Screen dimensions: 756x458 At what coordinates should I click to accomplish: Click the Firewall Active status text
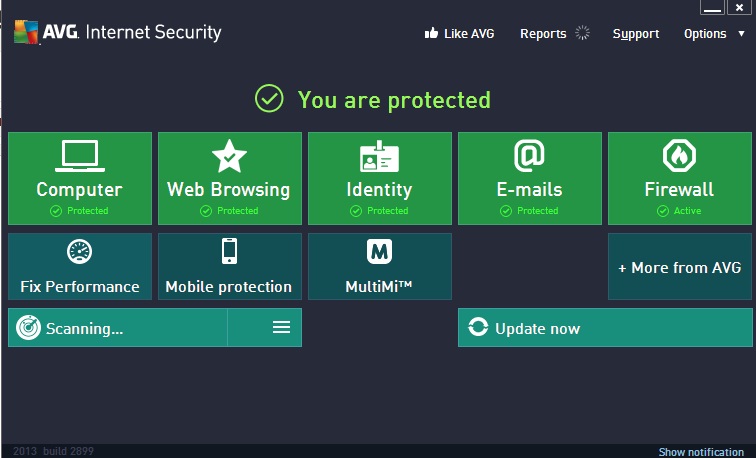pyautogui.click(x=688, y=211)
